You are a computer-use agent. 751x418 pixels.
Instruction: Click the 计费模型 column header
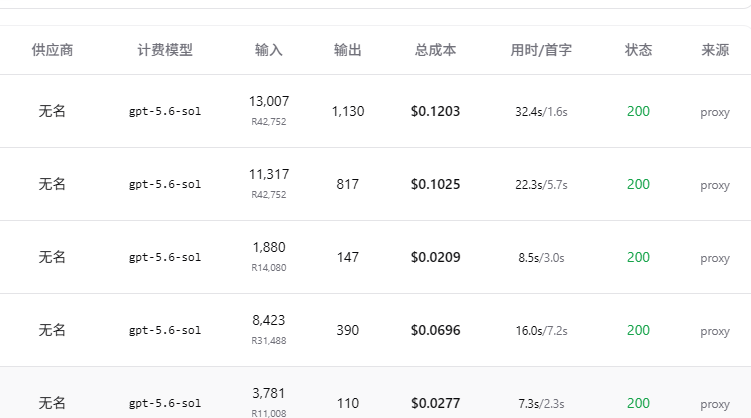coord(165,50)
